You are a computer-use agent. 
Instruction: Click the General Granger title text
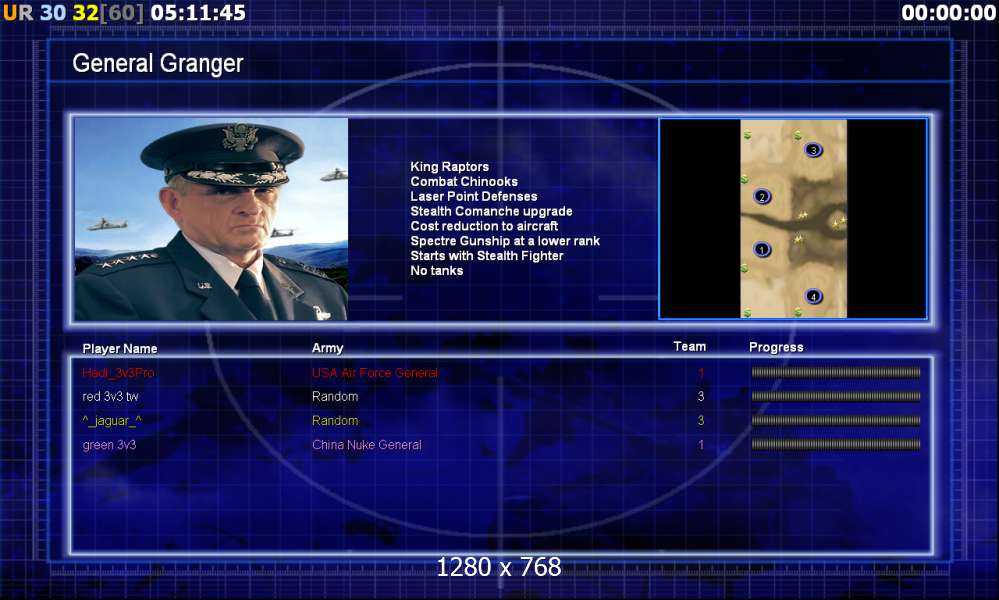pyautogui.click(x=157, y=64)
